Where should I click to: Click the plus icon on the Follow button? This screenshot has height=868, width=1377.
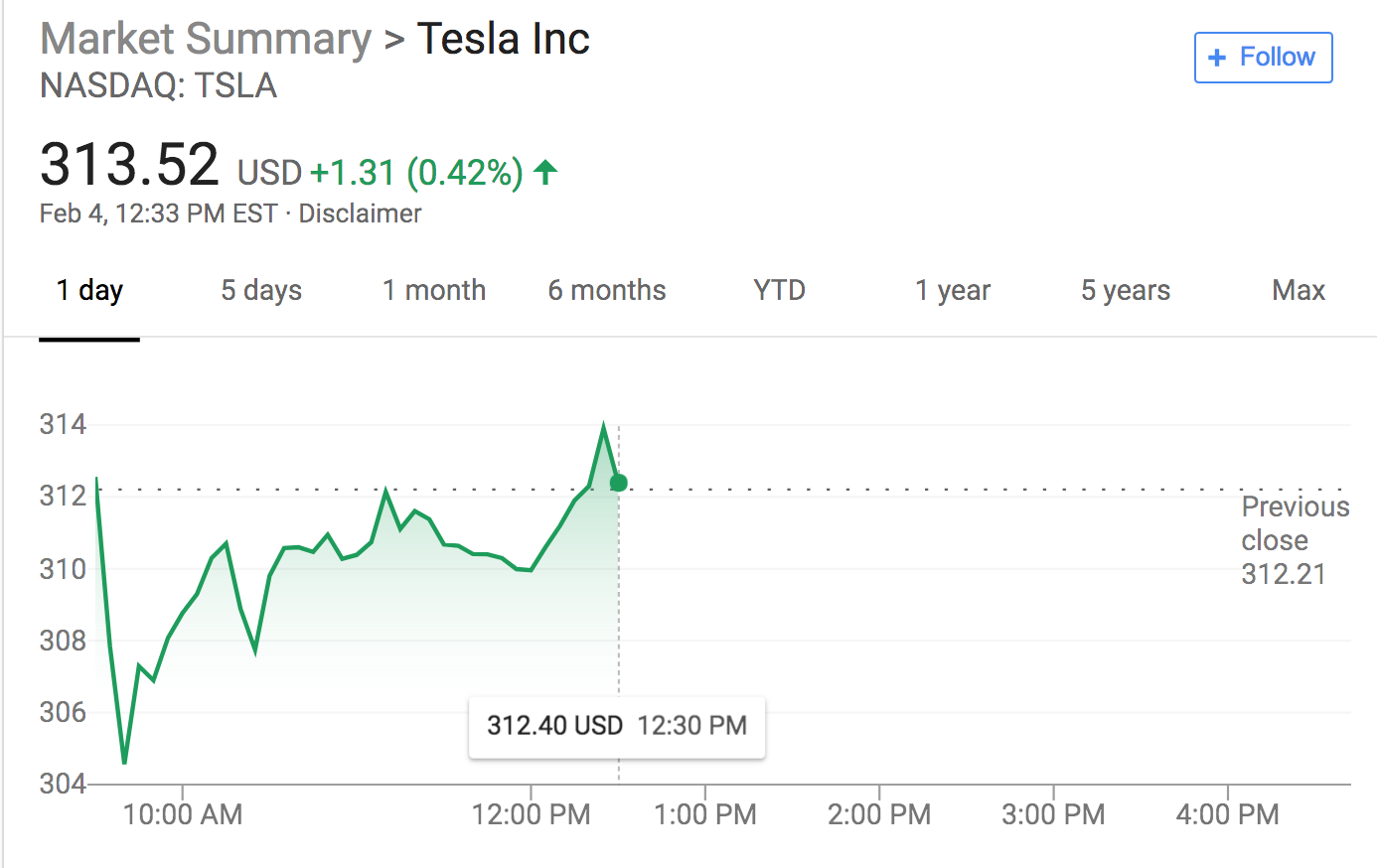(1216, 58)
